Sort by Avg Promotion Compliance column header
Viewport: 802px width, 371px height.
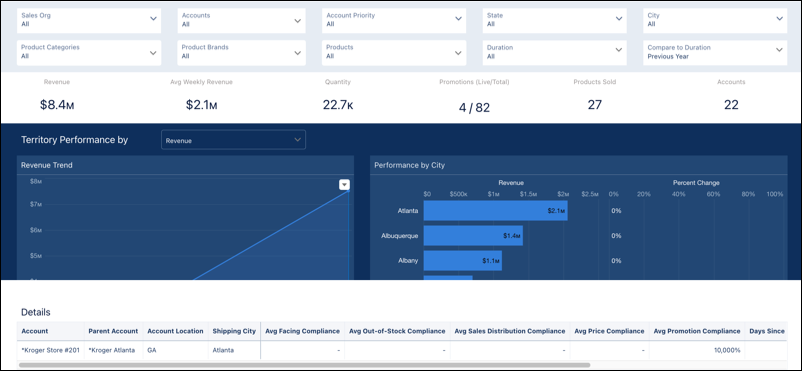coord(697,331)
